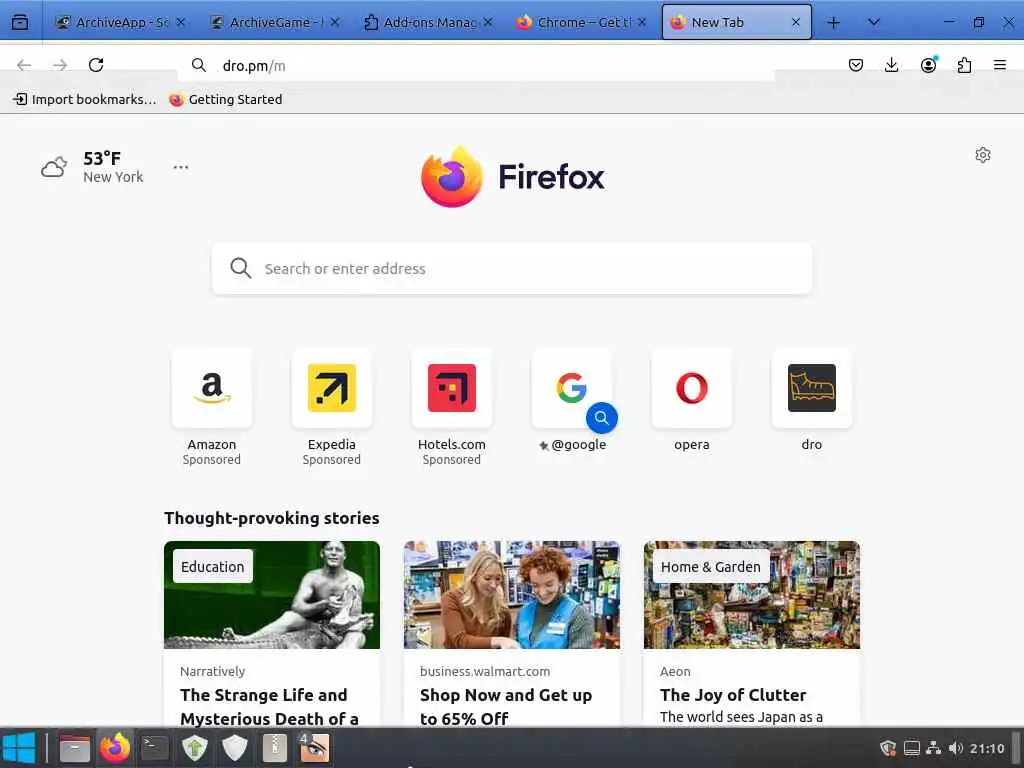Click show desktop strip at taskbar end
The height and width of the screenshot is (768, 1024).
1017,748
